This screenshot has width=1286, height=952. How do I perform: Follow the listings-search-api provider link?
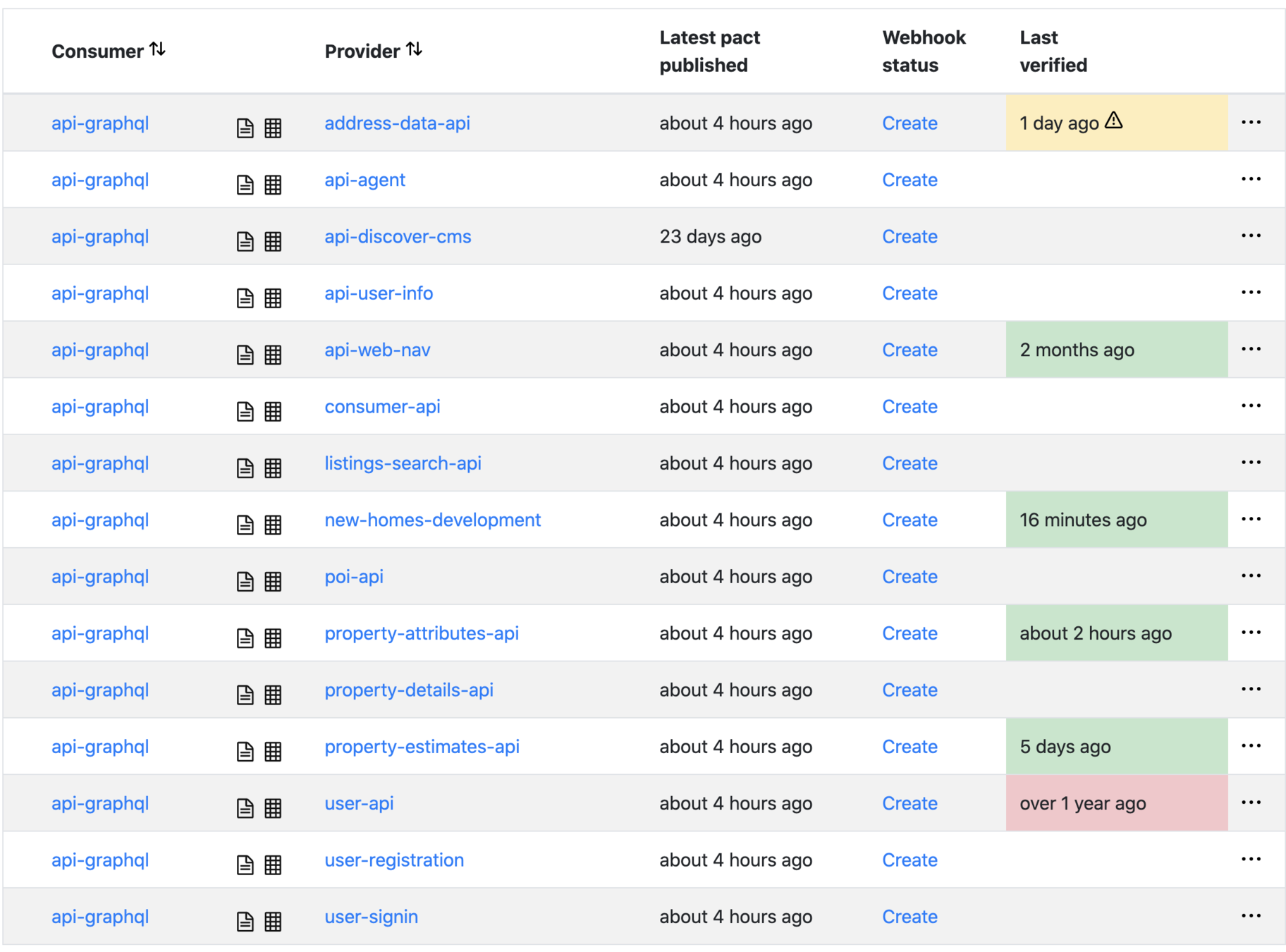click(x=403, y=463)
